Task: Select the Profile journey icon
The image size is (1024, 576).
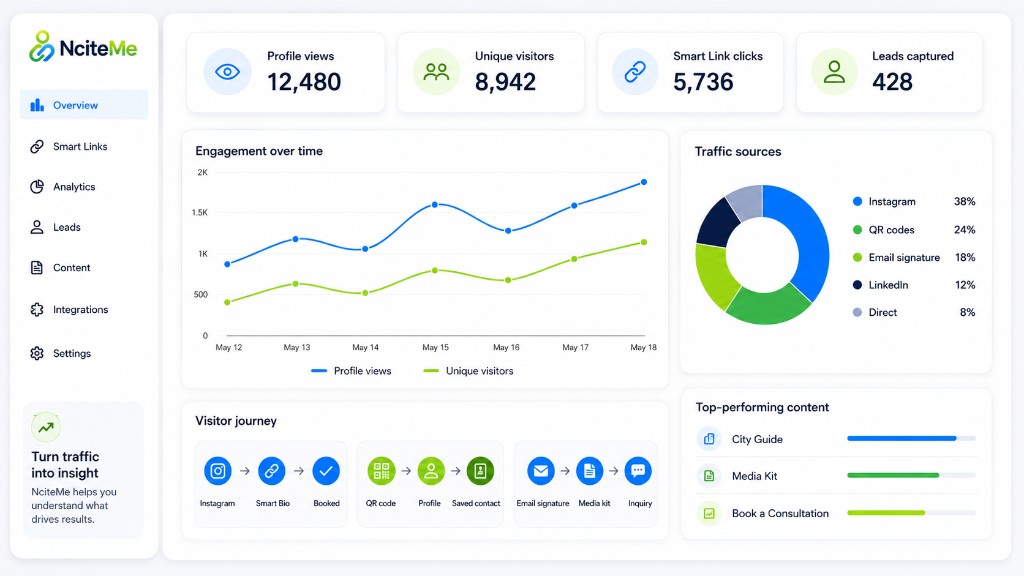Action: 431,471
